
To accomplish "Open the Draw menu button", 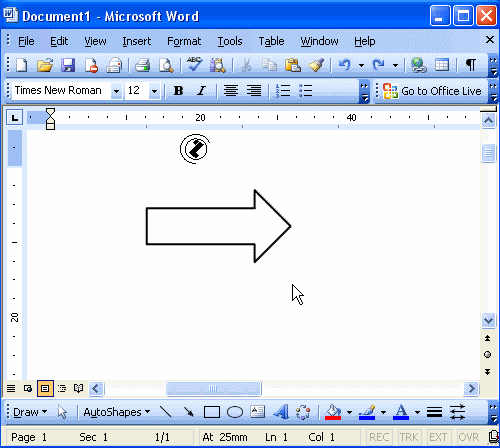I will tap(29, 412).
